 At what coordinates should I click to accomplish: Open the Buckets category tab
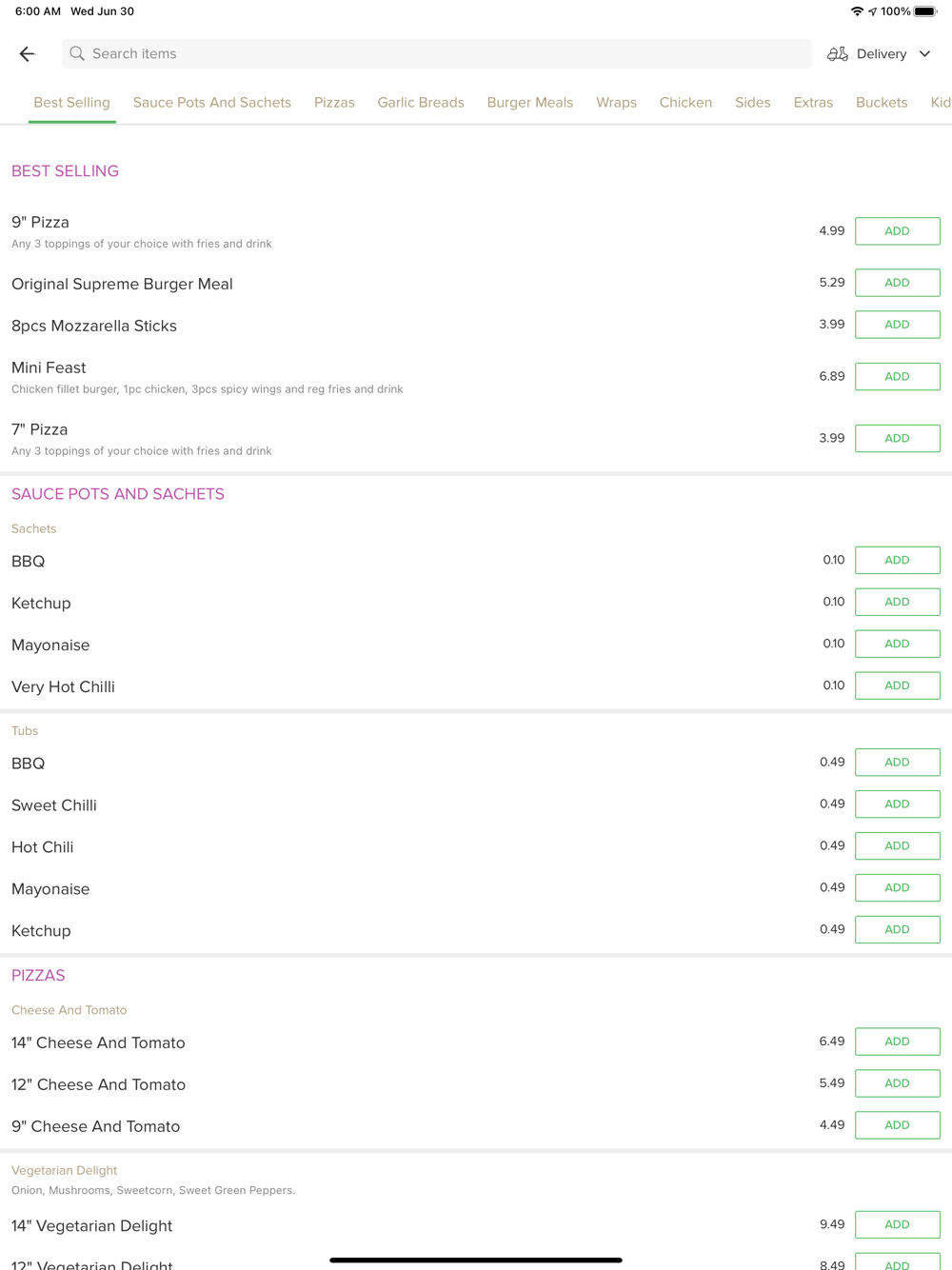(x=882, y=103)
